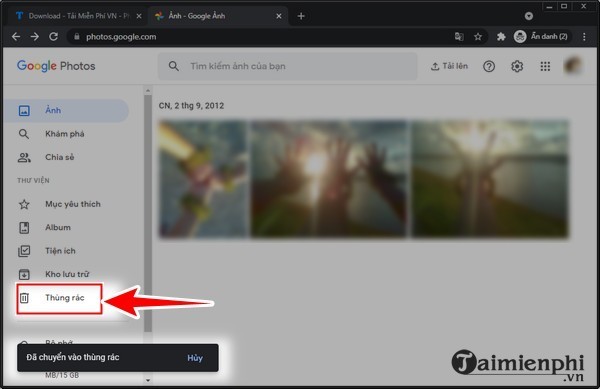Click the favorites star icon in sidebar

(24, 204)
